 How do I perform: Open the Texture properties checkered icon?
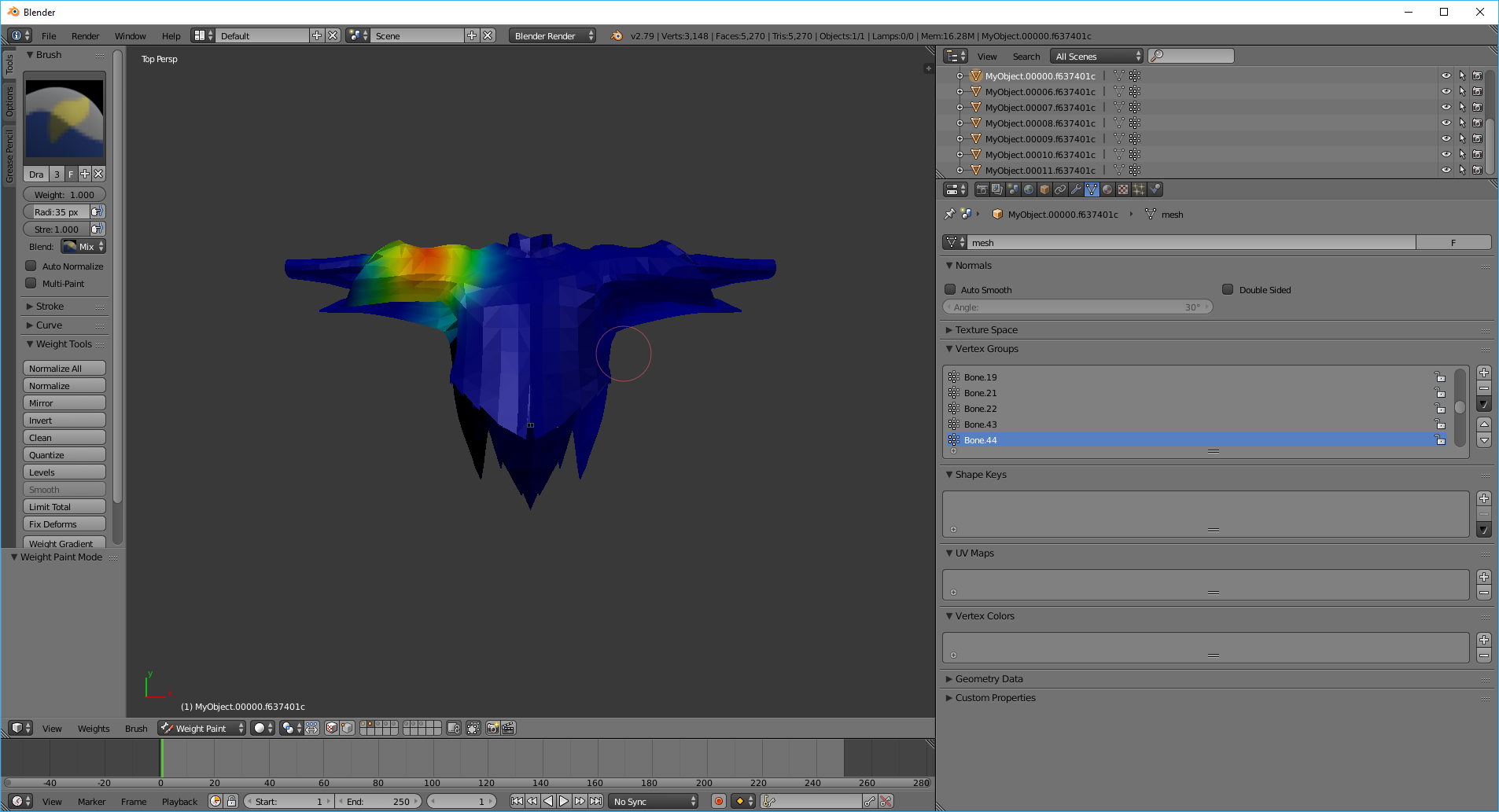1123,189
